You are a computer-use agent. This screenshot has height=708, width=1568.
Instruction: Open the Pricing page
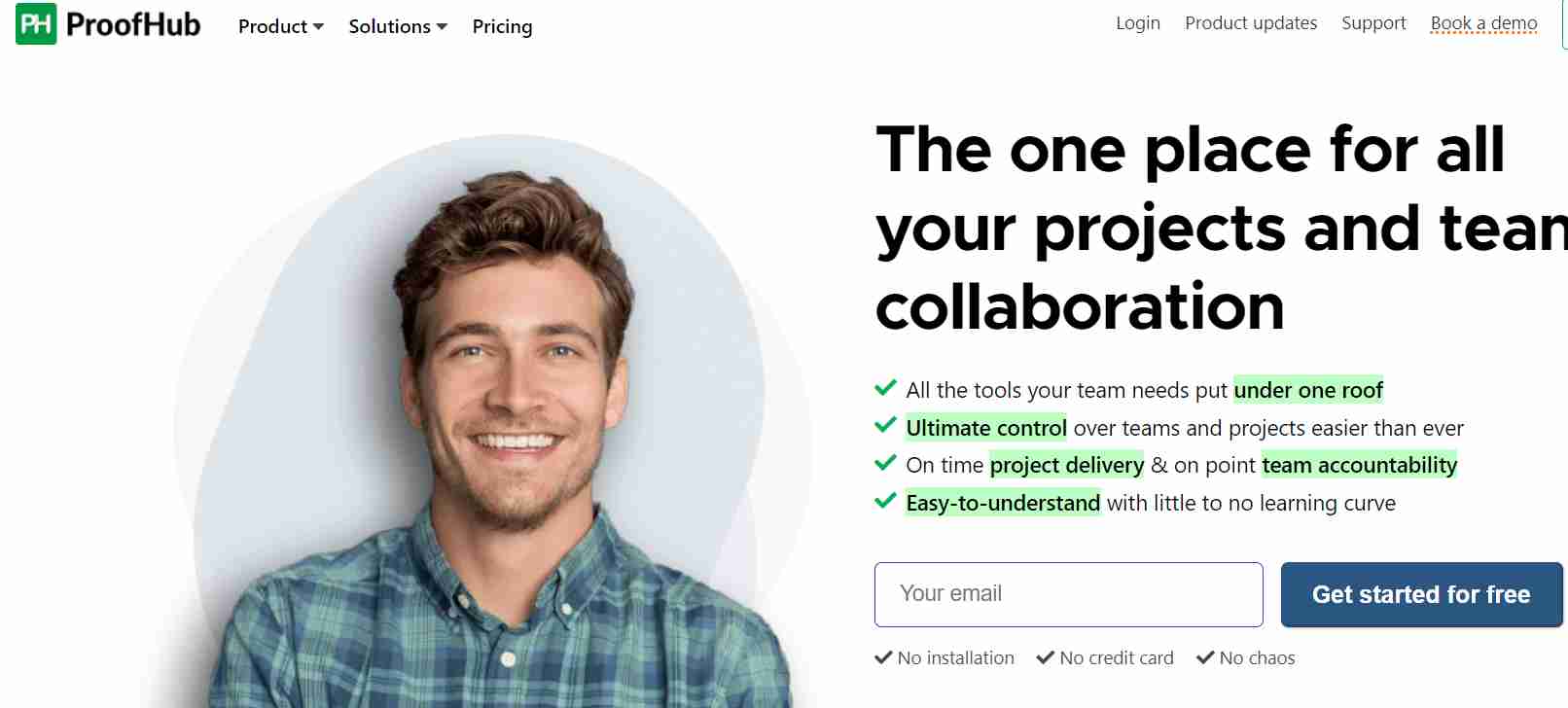pyautogui.click(x=502, y=26)
